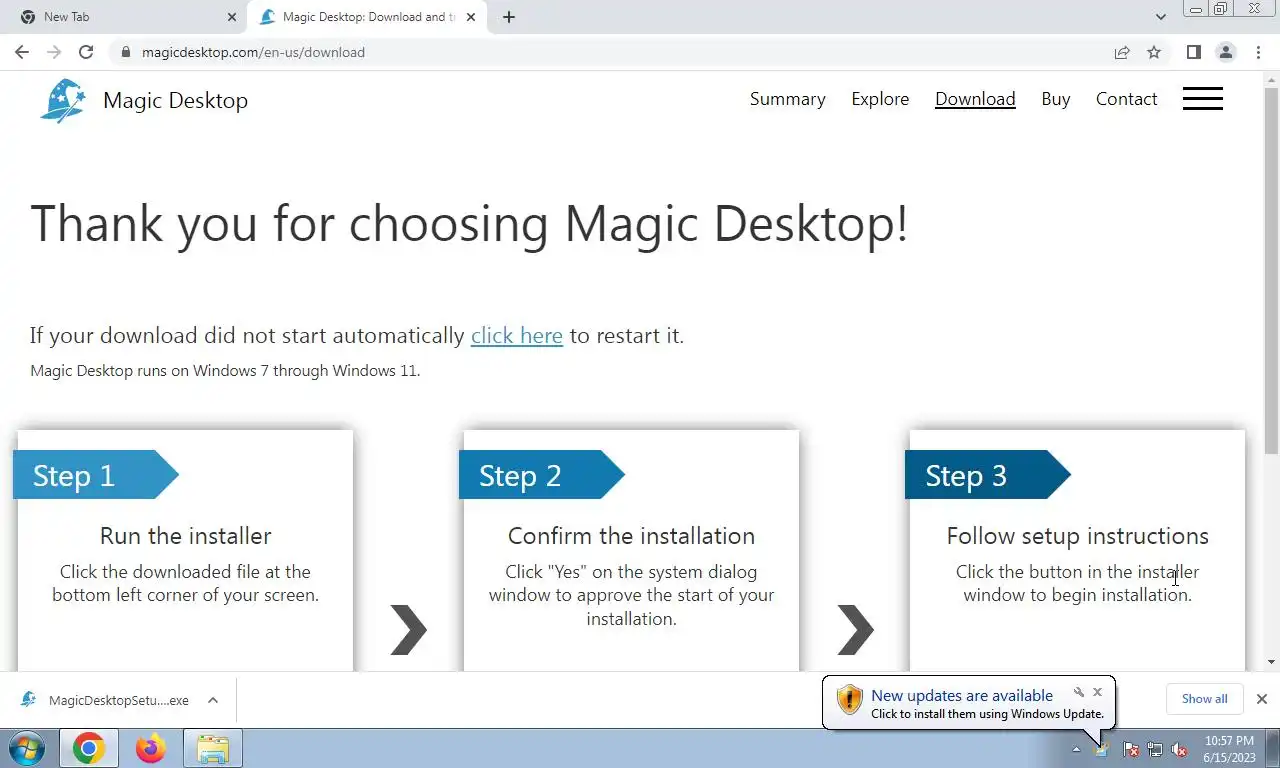Launch Firefox from the taskbar

click(151, 748)
